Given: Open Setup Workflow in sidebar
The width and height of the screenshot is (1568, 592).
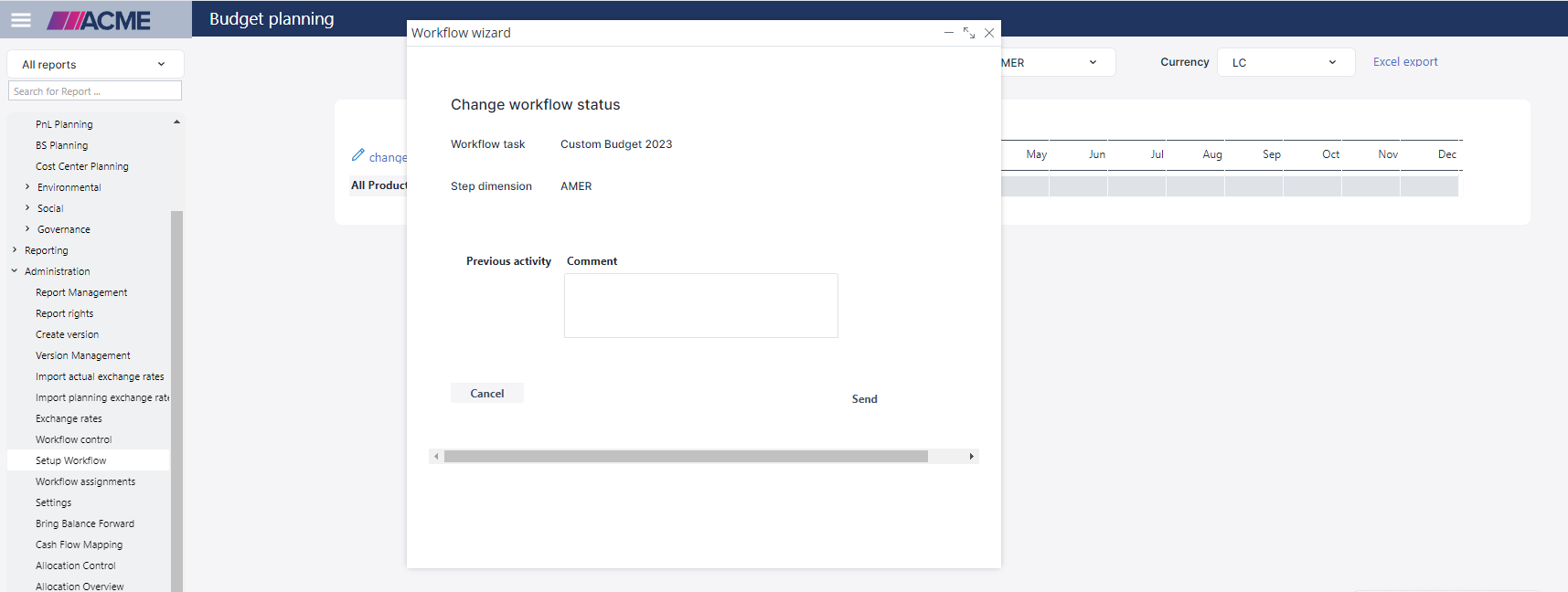Looking at the screenshot, I should [x=71, y=460].
